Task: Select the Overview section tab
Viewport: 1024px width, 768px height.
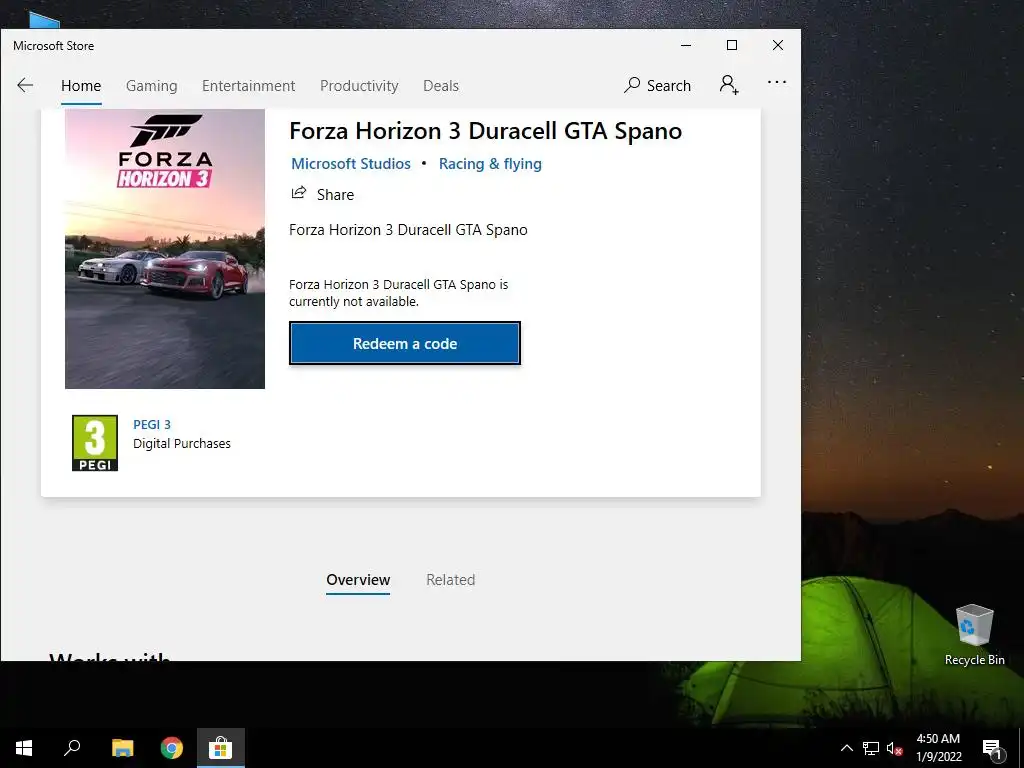Action: (358, 580)
